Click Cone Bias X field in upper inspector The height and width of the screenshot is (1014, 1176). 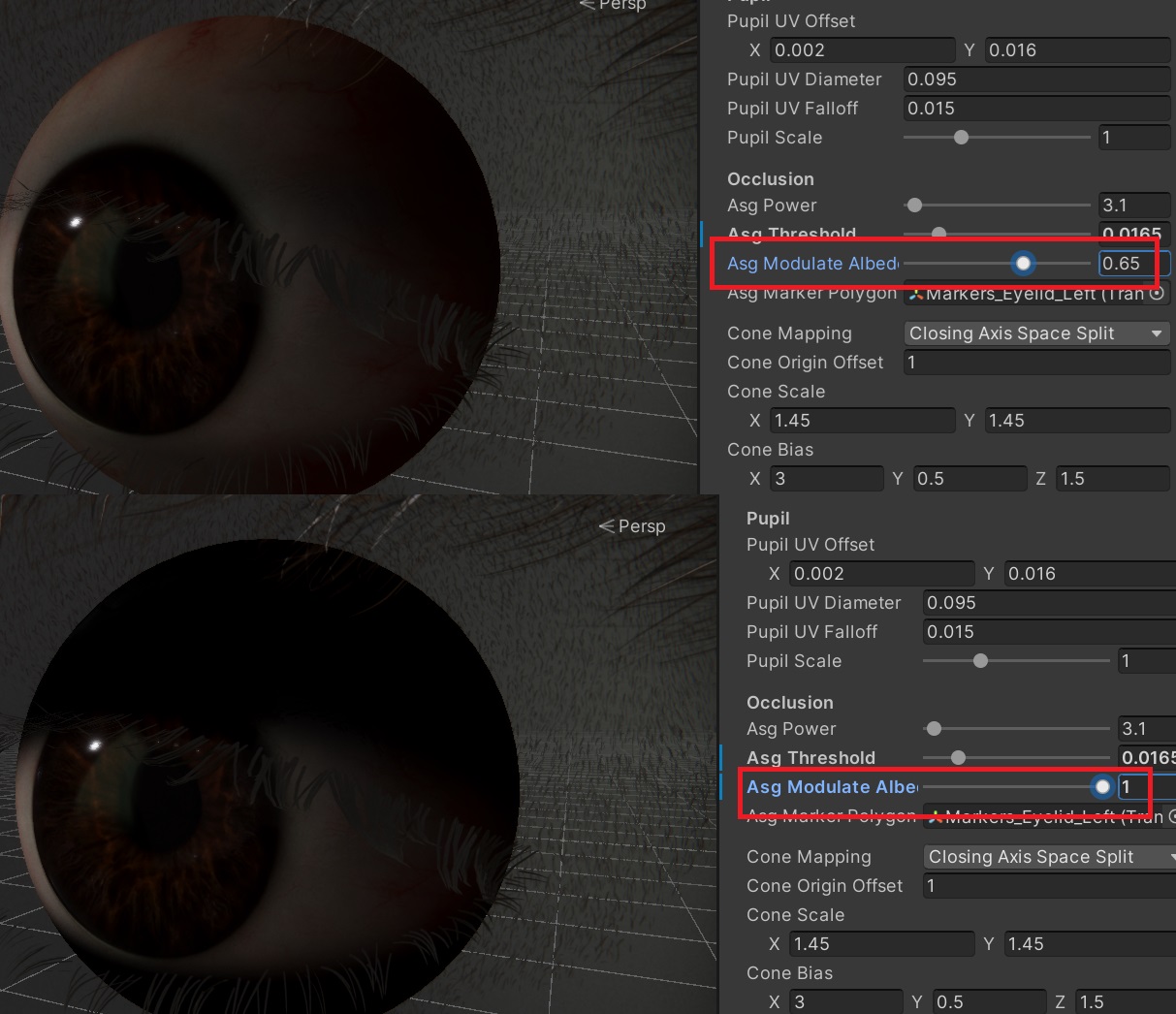pos(827,479)
